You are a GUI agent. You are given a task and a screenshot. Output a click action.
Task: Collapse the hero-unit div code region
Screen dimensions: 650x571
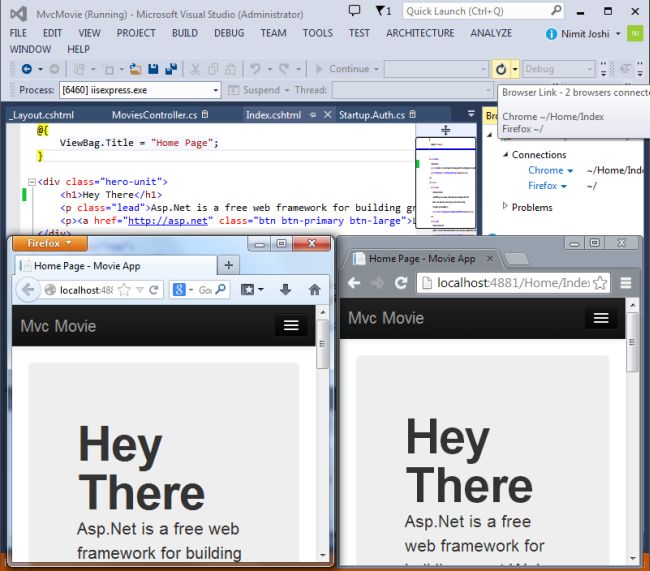32,182
